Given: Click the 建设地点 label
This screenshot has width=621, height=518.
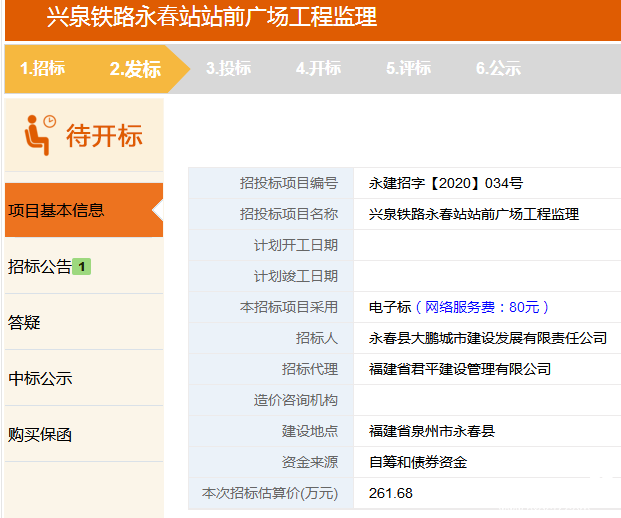Looking at the screenshot, I should [310, 431].
